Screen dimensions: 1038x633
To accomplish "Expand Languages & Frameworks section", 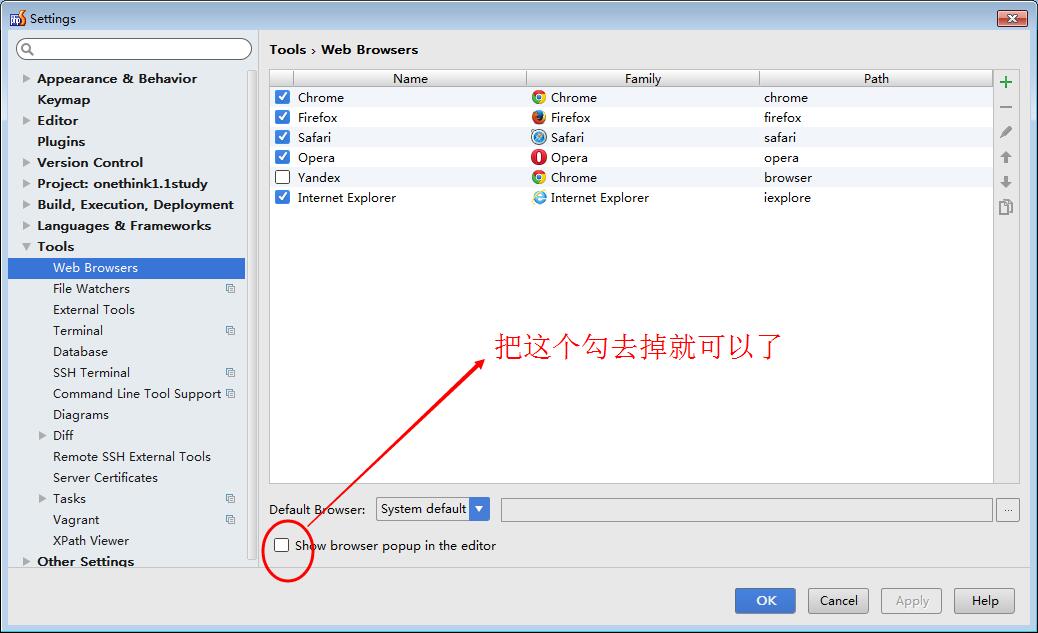I will [x=26, y=225].
